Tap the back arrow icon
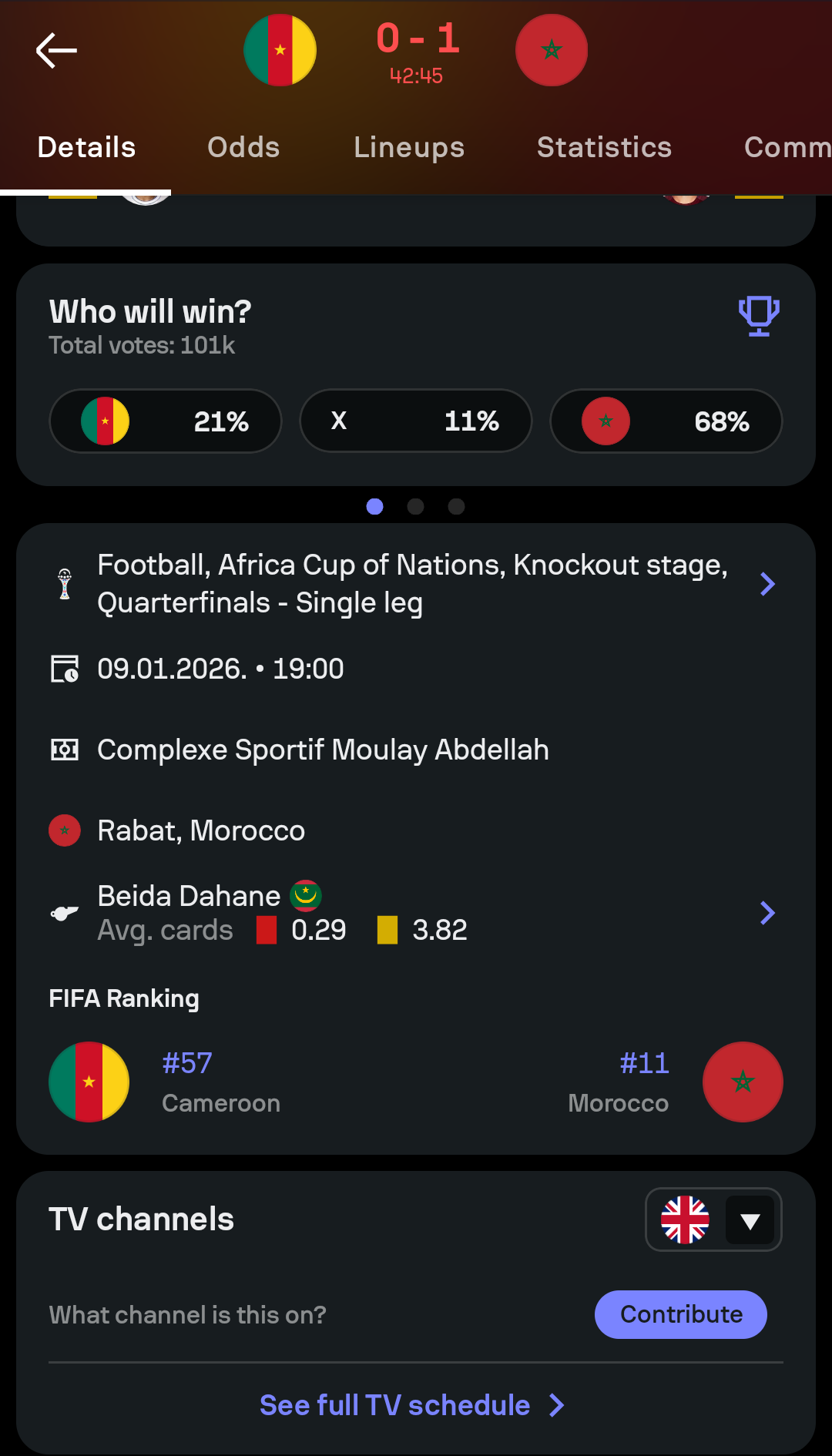The image size is (832, 1456). click(x=56, y=51)
